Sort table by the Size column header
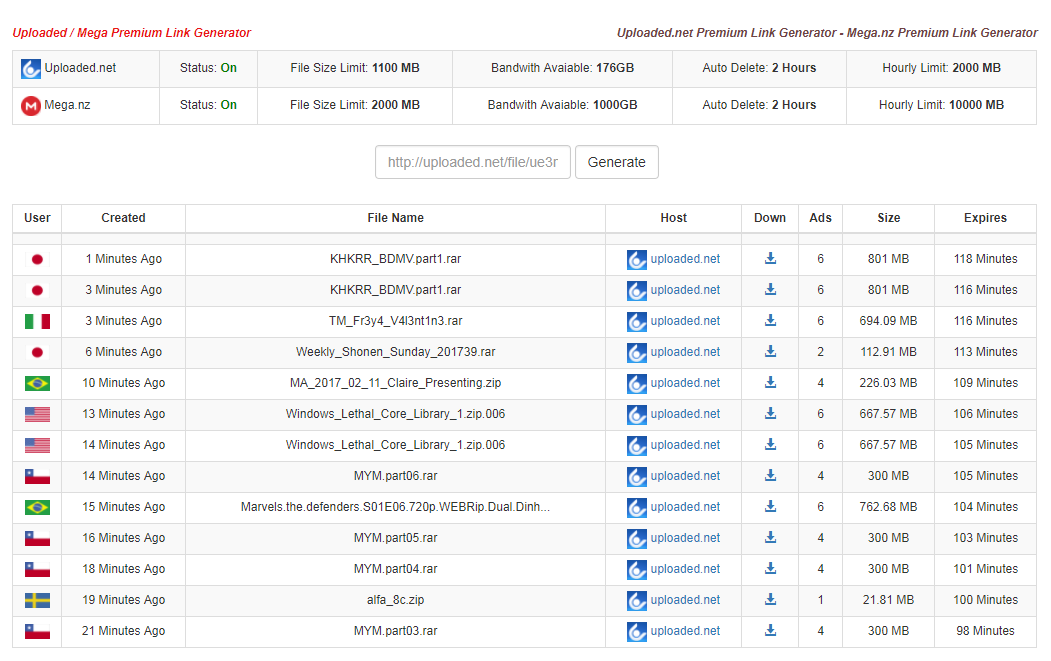Image resolution: width=1051 pixels, height=661 pixels. tap(888, 218)
